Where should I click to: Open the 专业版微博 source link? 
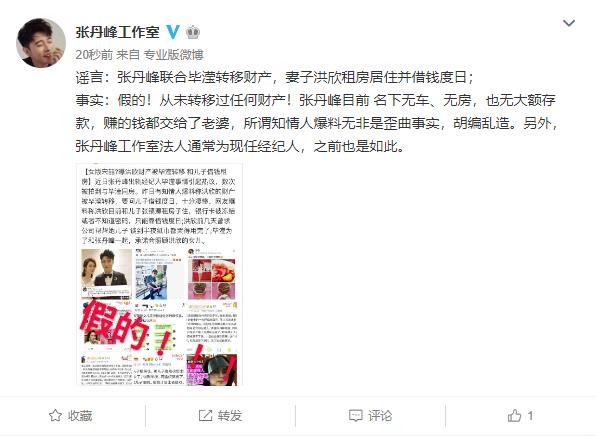click(173, 55)
